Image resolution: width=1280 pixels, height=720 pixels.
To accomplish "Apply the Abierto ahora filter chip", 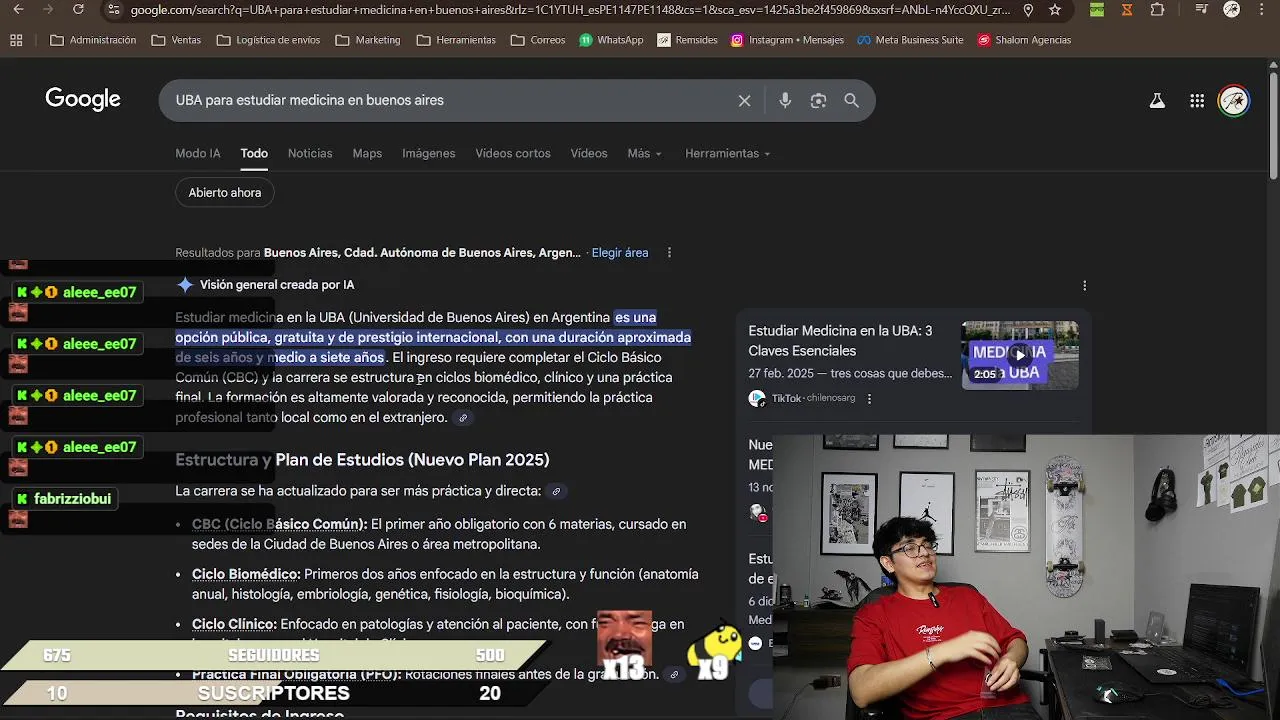I will click(x=225, y=192).
